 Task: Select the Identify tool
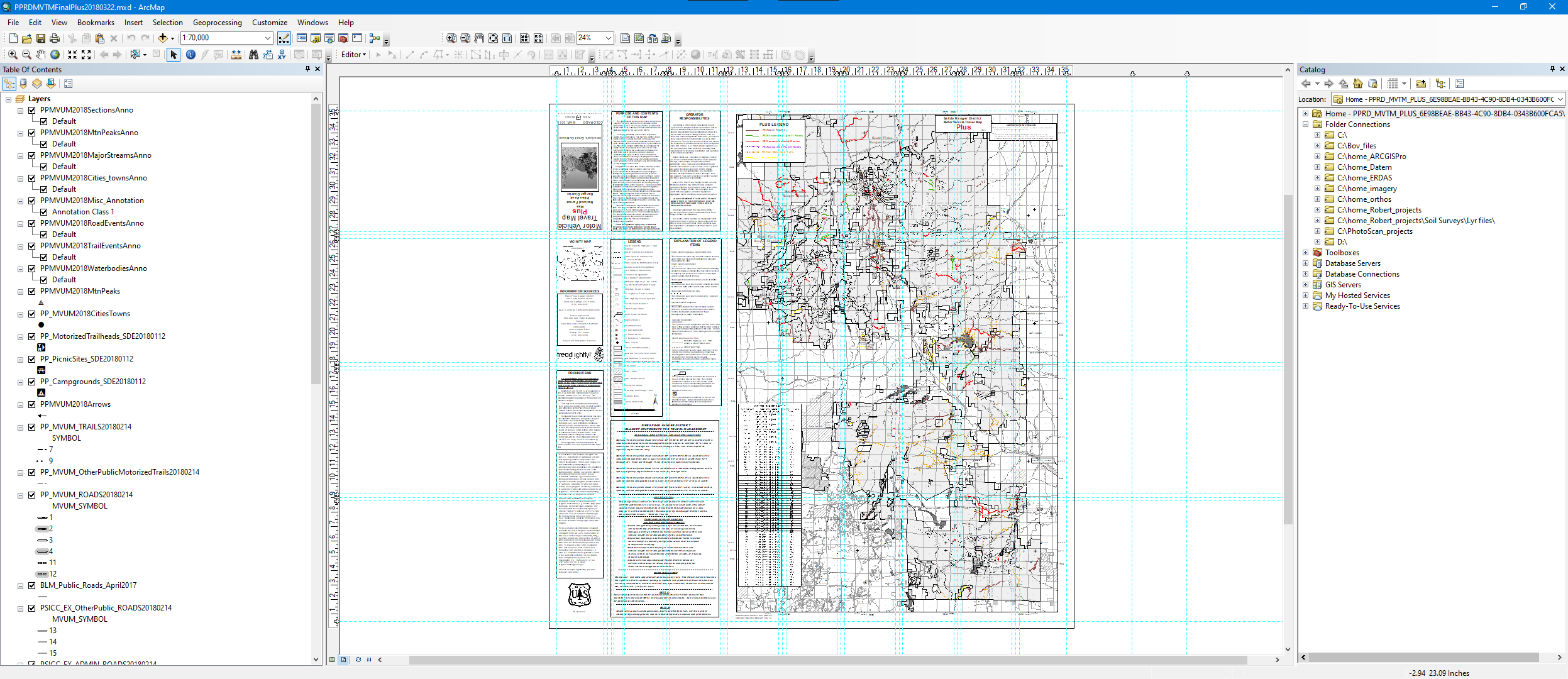pyautogui.click(x=190, y=55)
